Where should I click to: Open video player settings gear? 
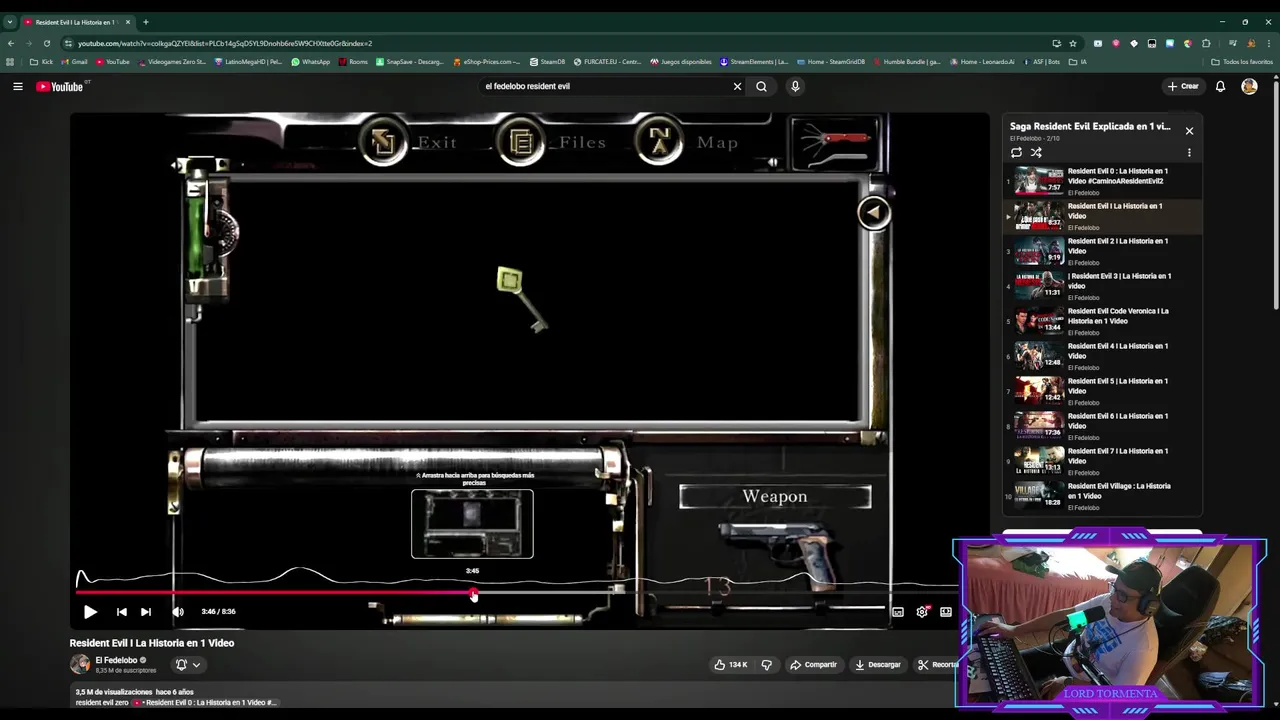pyautogui.click(x=922, y=612)
